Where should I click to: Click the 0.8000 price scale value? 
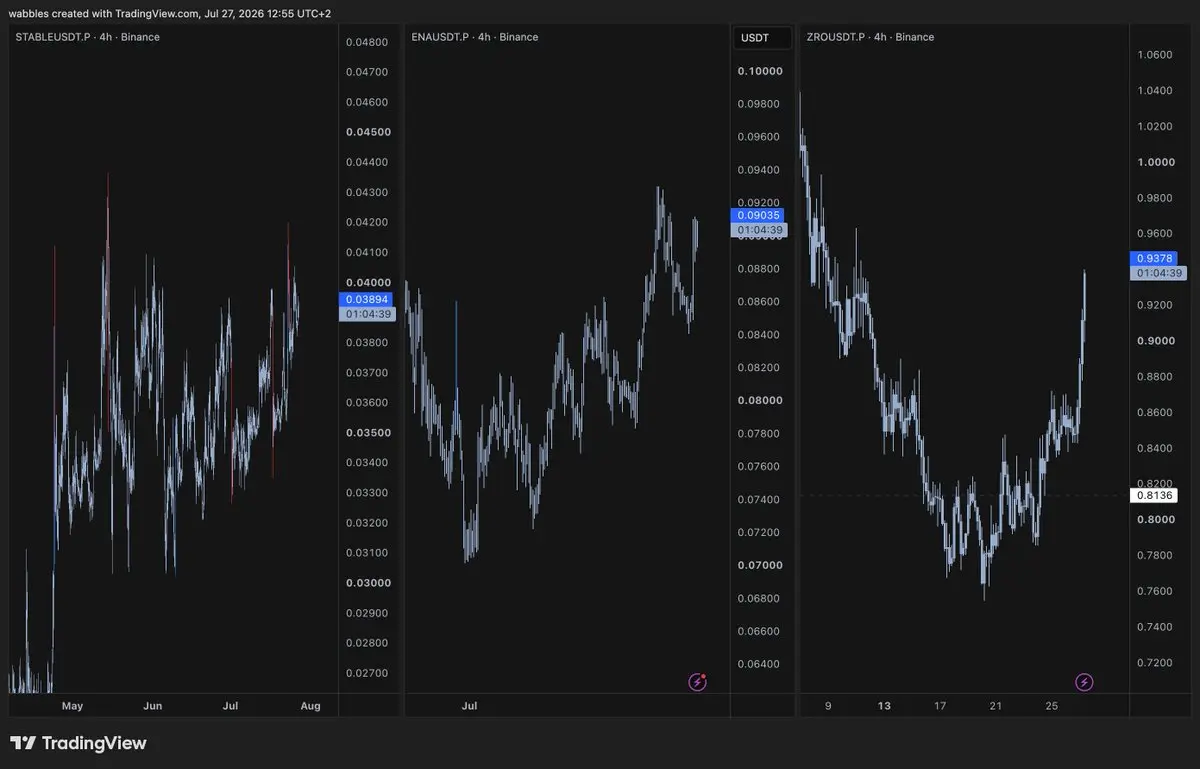1155,519
